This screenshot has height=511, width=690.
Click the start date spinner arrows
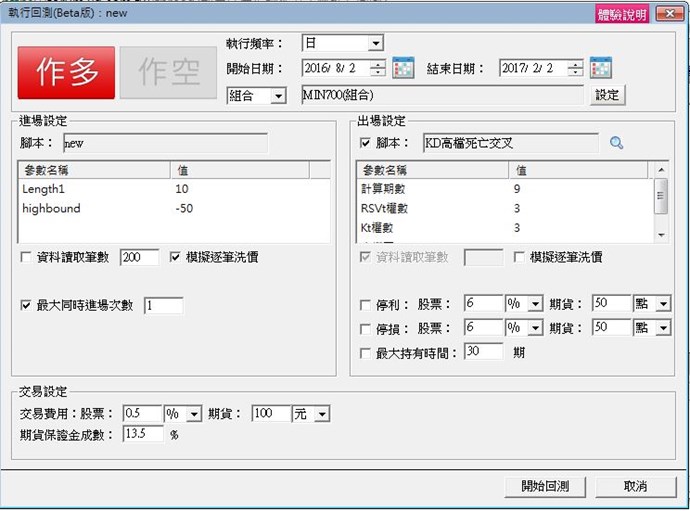click(377, 69)
